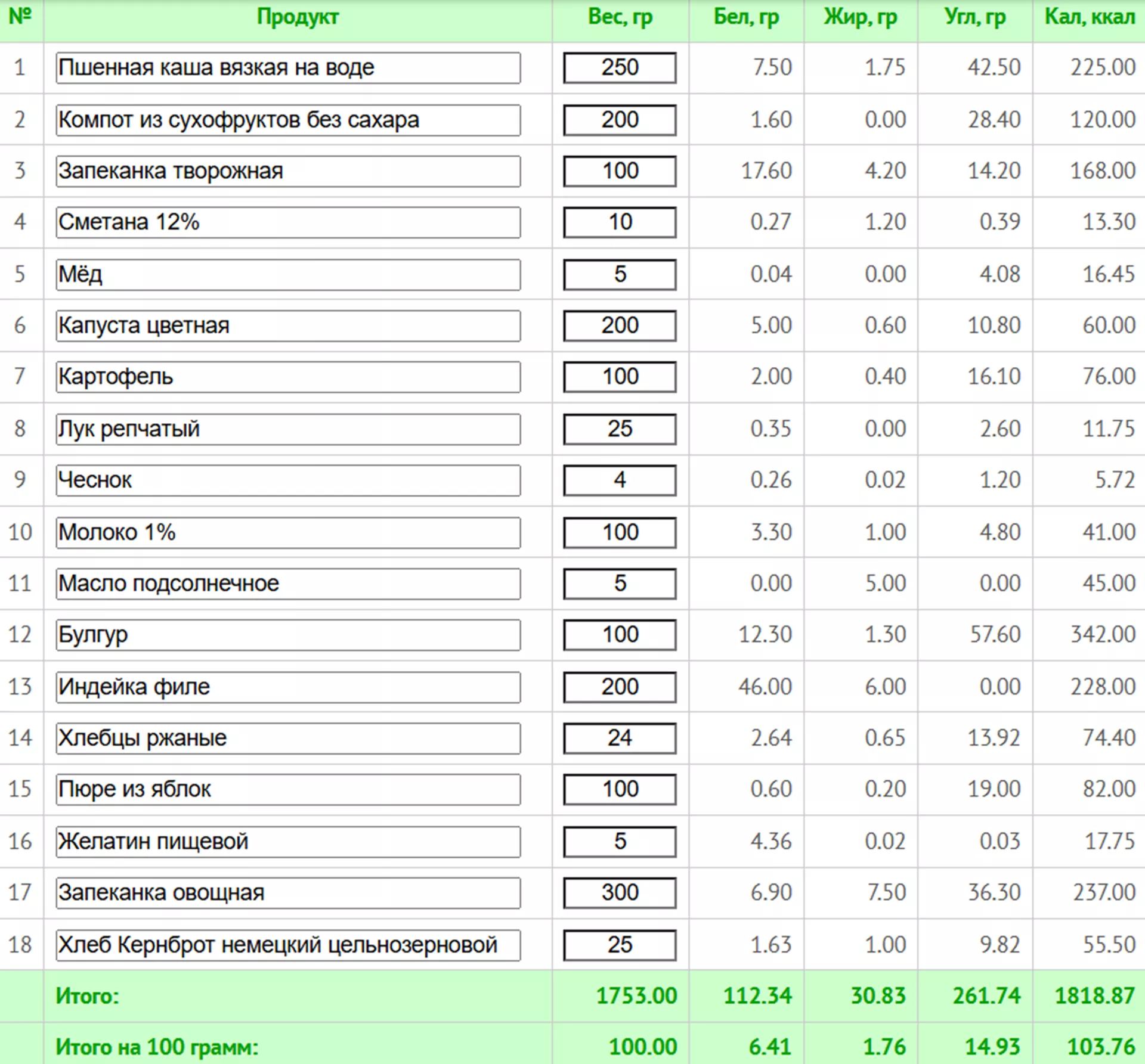Image resolution: width=1145 pixels, height=1064 pixels.
Task: Click the weight field of Чеснок
Action: [x=620, y=480]
